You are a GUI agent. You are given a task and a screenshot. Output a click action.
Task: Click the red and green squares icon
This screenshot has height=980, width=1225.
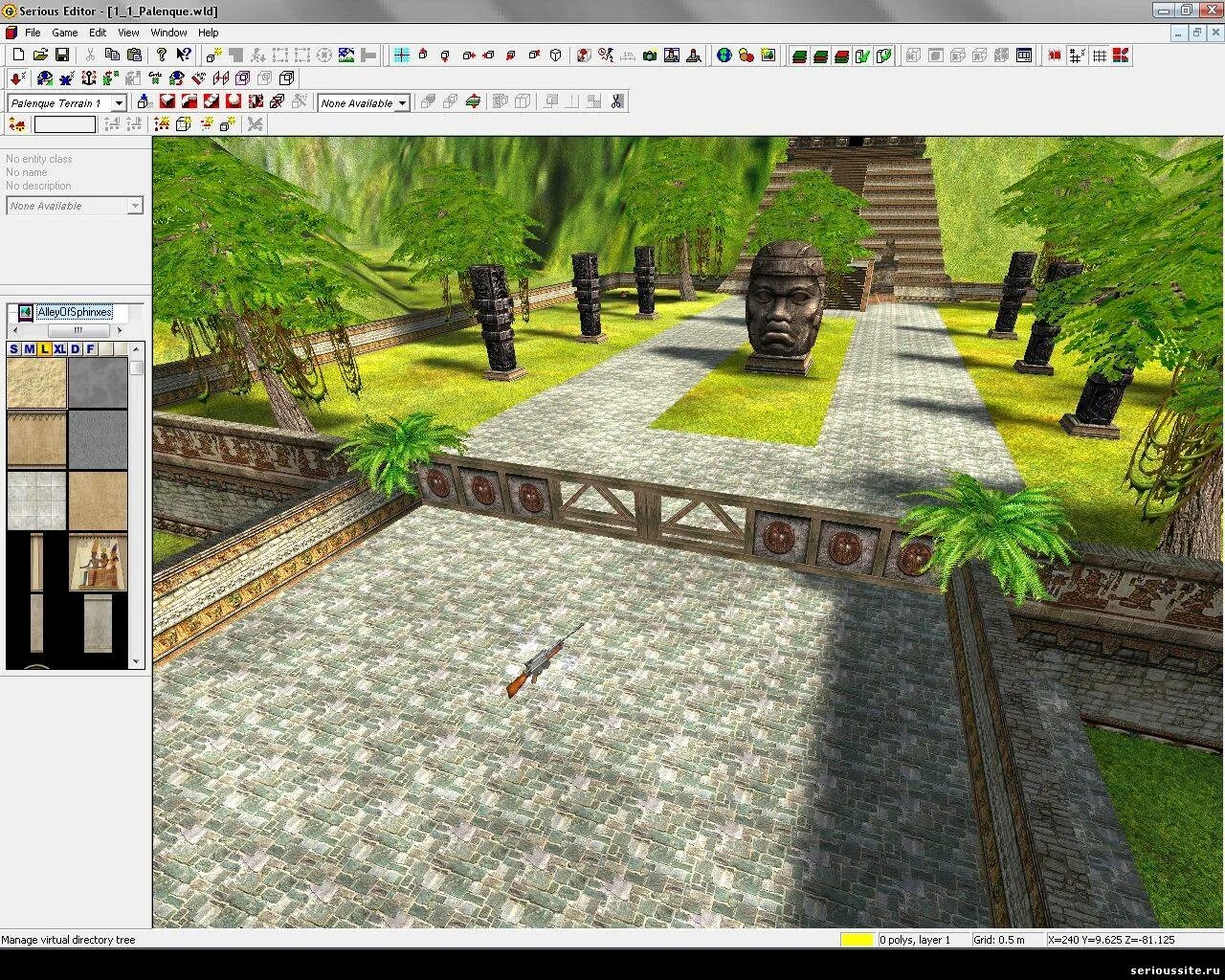[1122, 56]
